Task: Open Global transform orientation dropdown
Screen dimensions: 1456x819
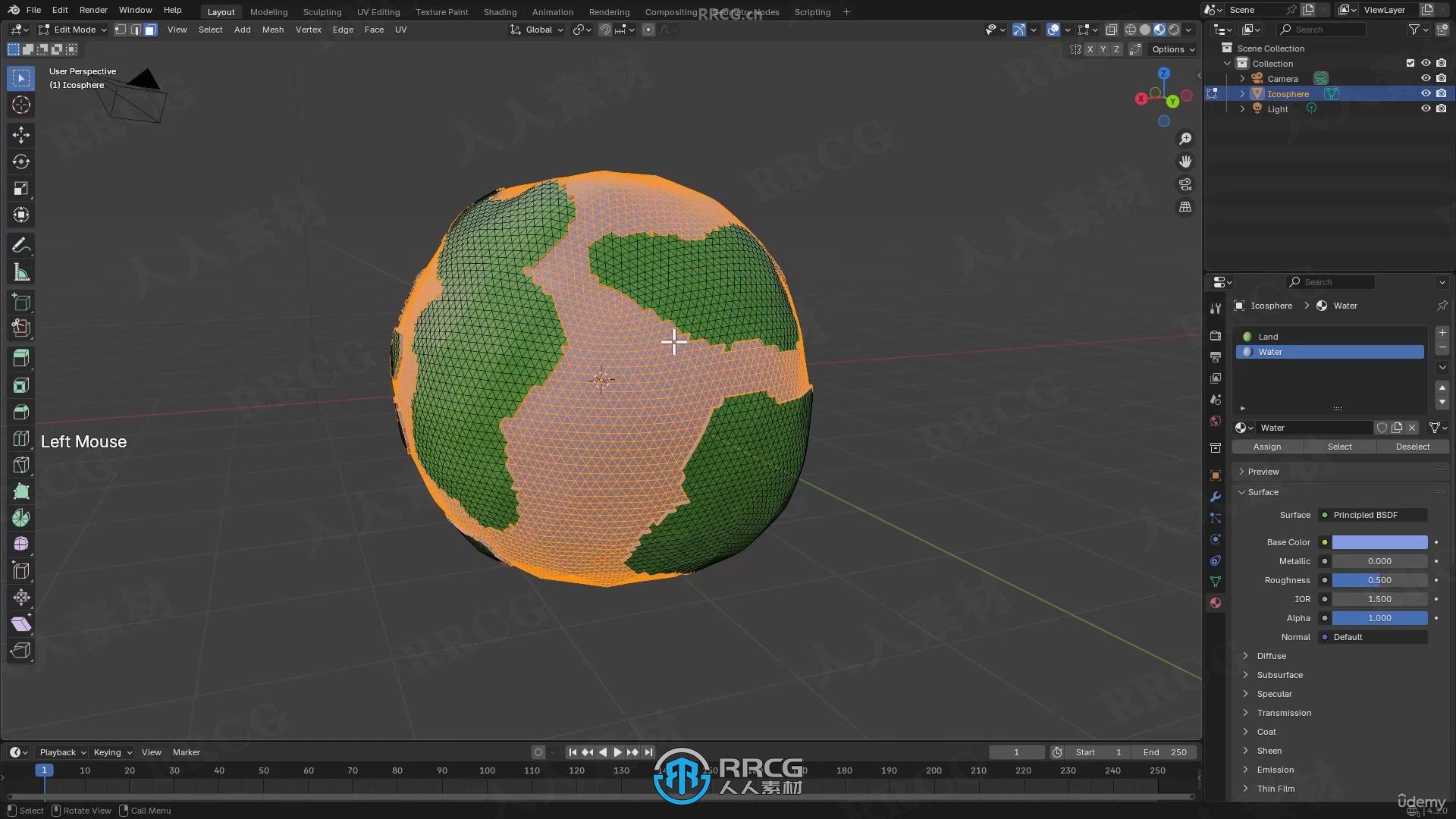Action: 537,30
